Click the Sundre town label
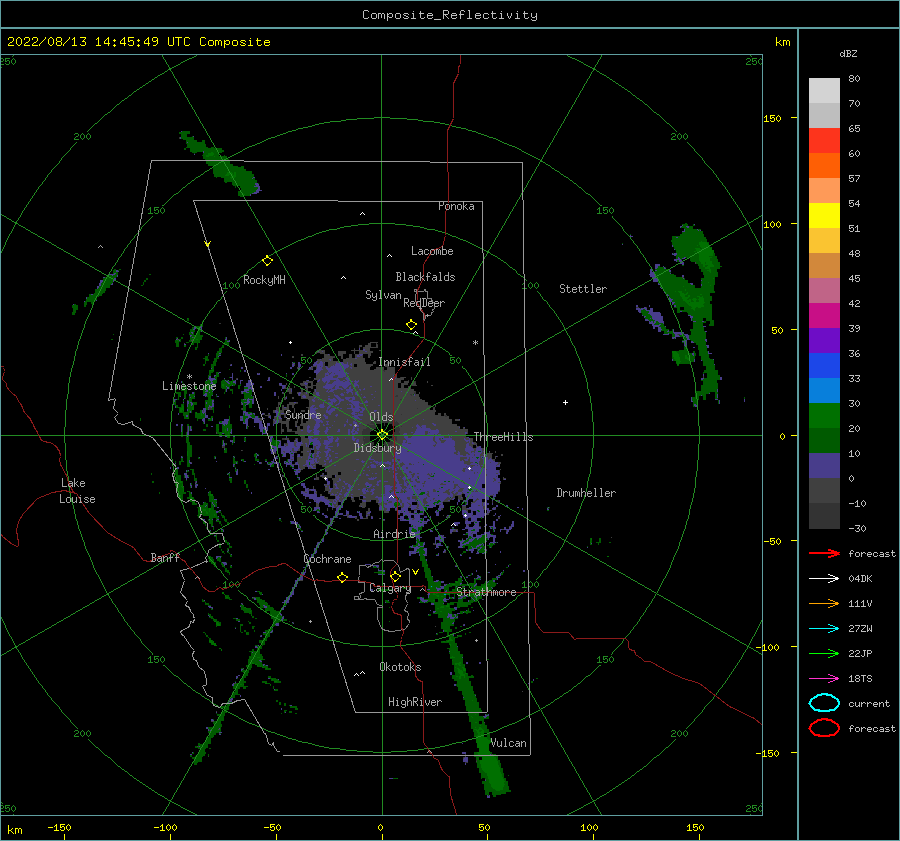The height and width of the screenshot is (841, 900). click(x=303, y=414)
